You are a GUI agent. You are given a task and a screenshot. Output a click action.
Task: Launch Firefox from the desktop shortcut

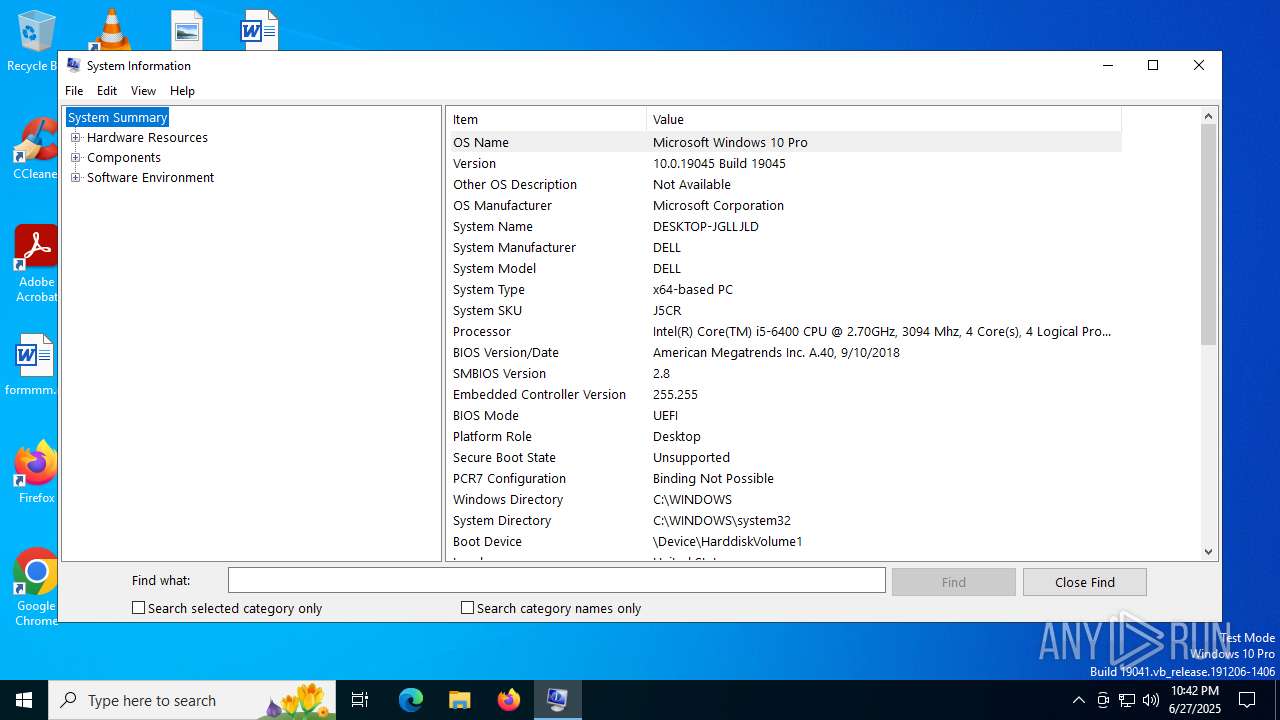(36, 472)
